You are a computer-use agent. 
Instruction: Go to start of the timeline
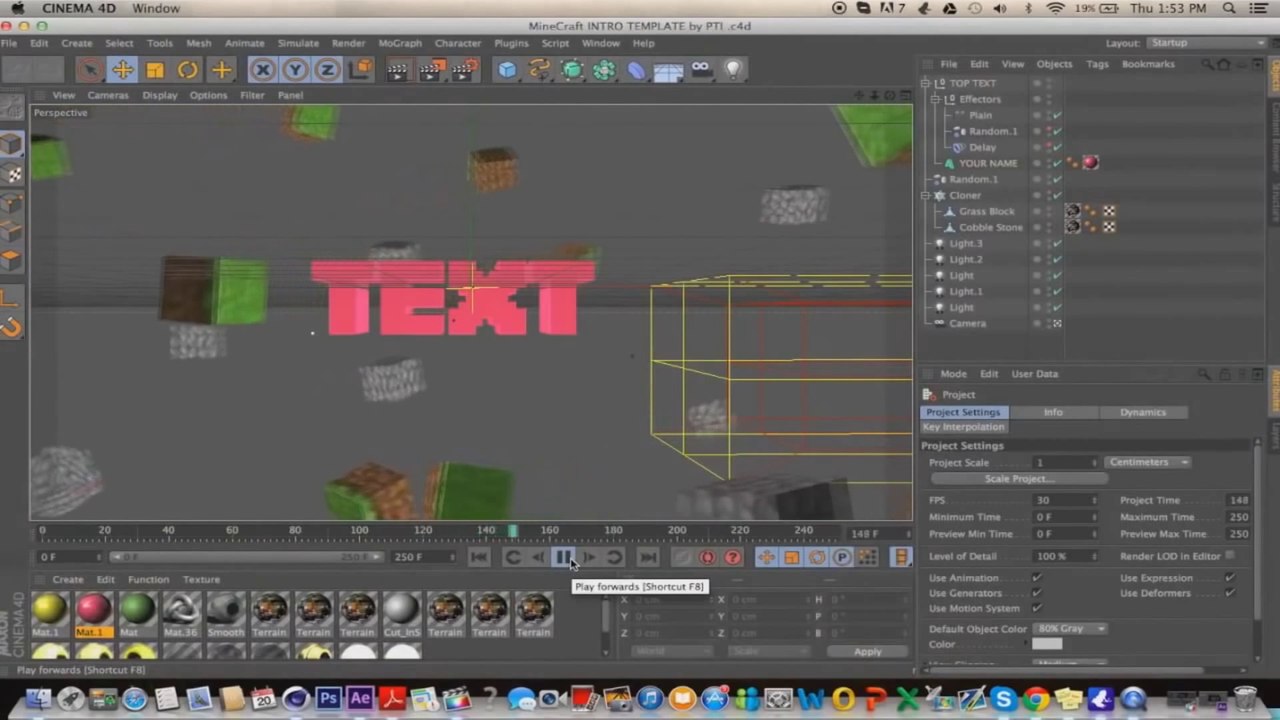click(479, 557)
